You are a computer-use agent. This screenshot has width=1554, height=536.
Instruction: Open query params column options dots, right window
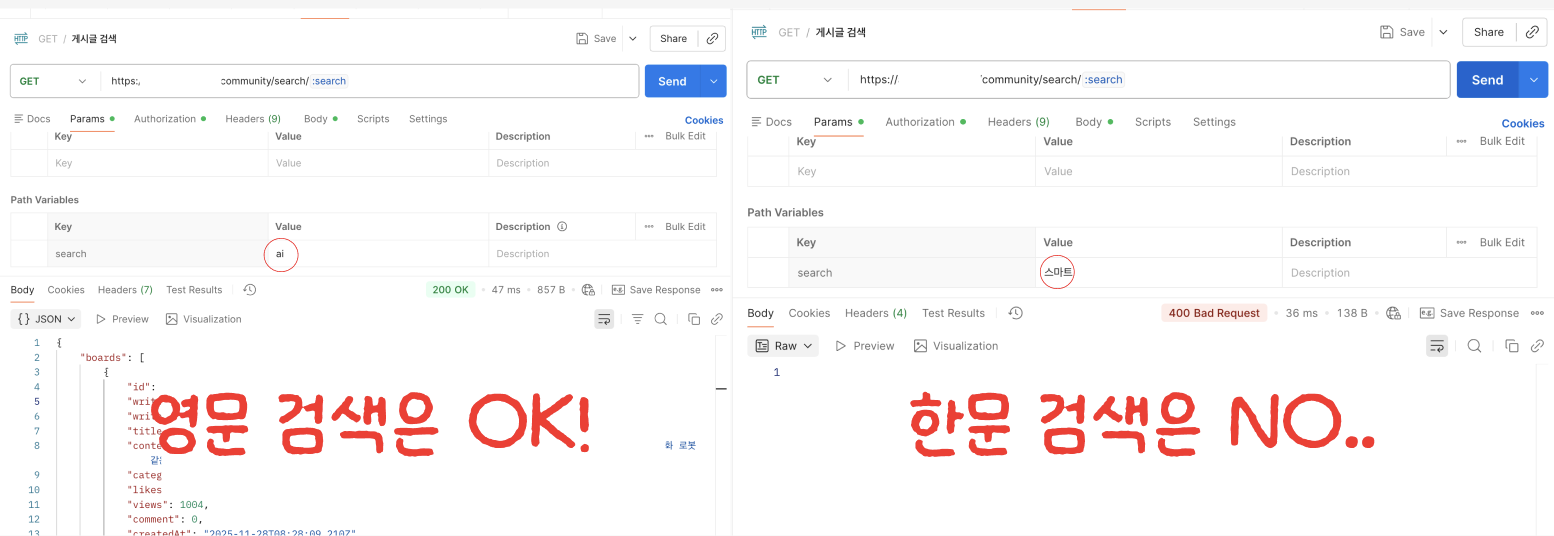(x=1461, y=141)
